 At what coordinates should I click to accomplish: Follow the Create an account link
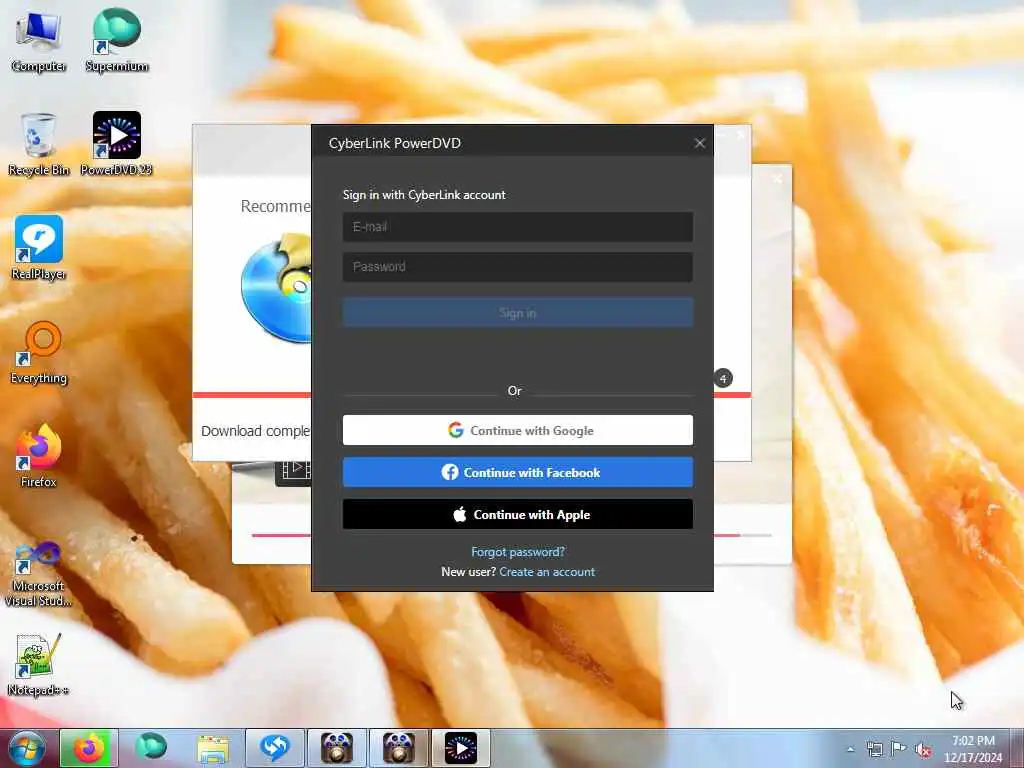click(x=547, y=572)
